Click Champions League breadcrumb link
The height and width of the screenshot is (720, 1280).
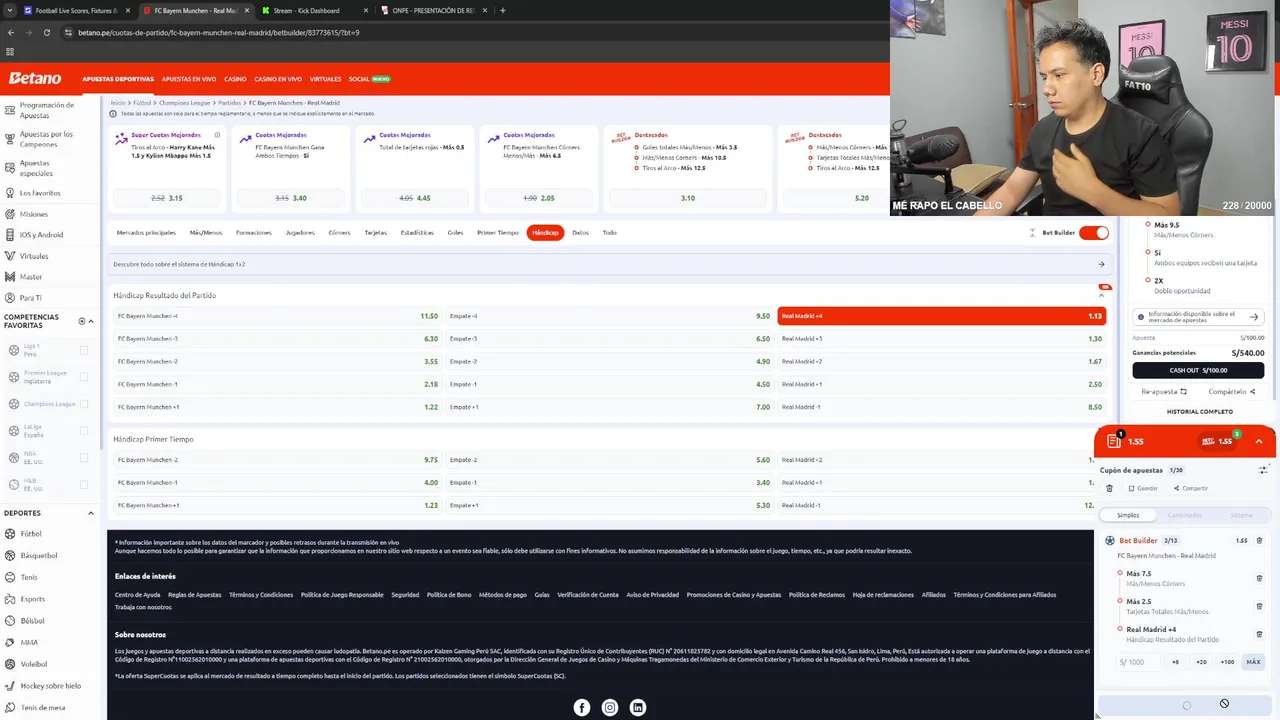(184, 103)
